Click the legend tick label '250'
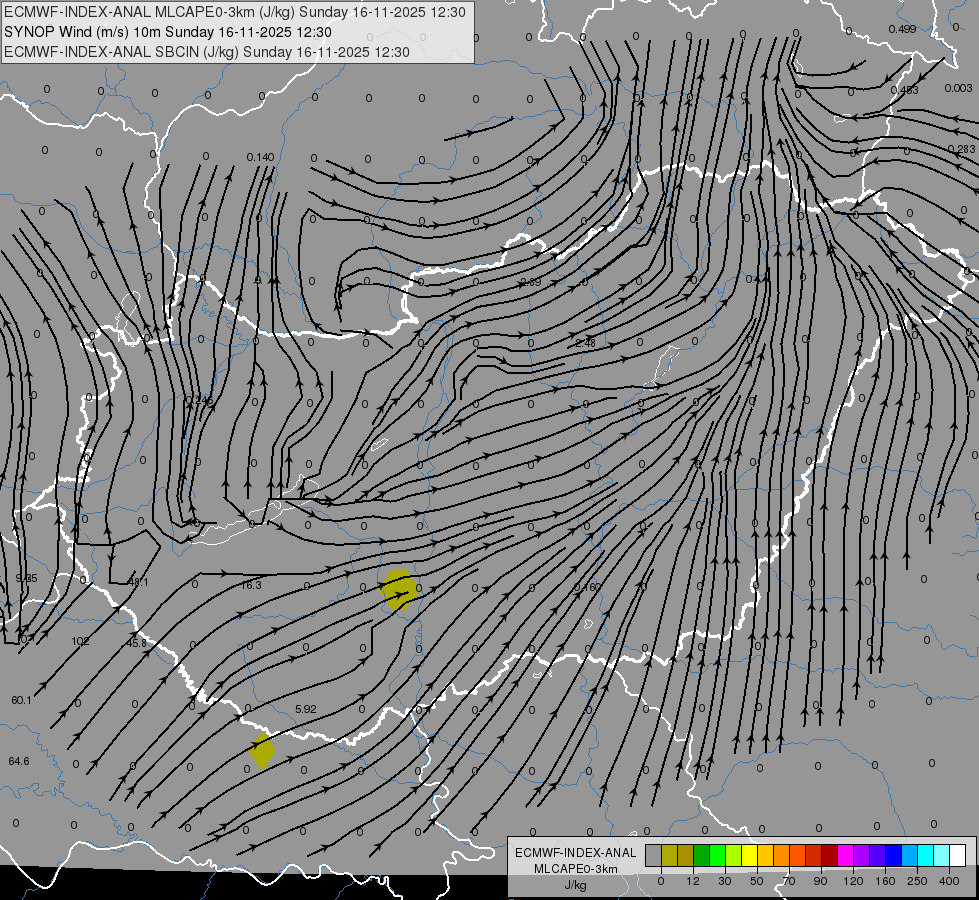 point(917,881)
